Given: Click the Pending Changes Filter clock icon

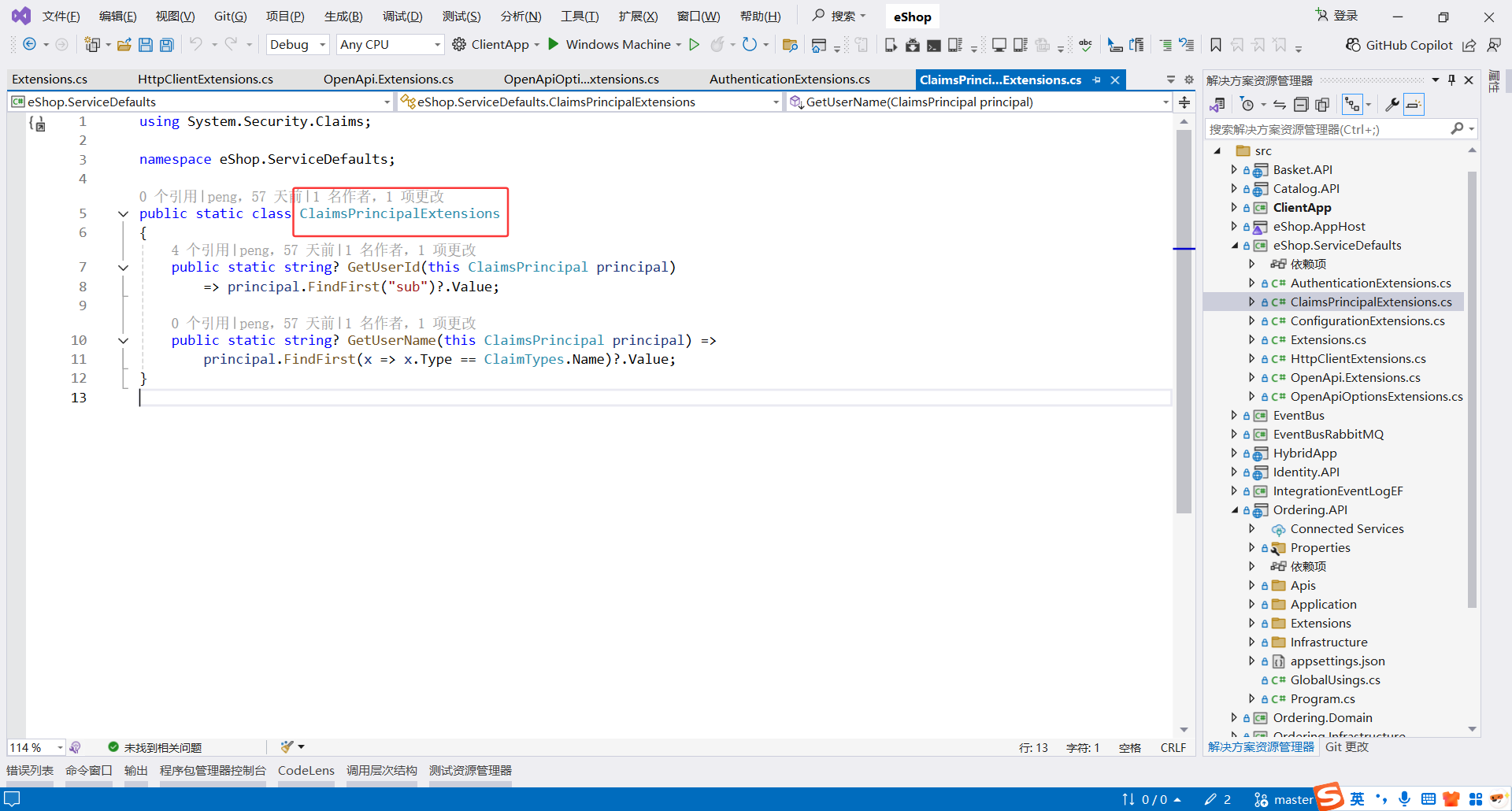Looking at the screenshot, I should (x=1247, y=105).
